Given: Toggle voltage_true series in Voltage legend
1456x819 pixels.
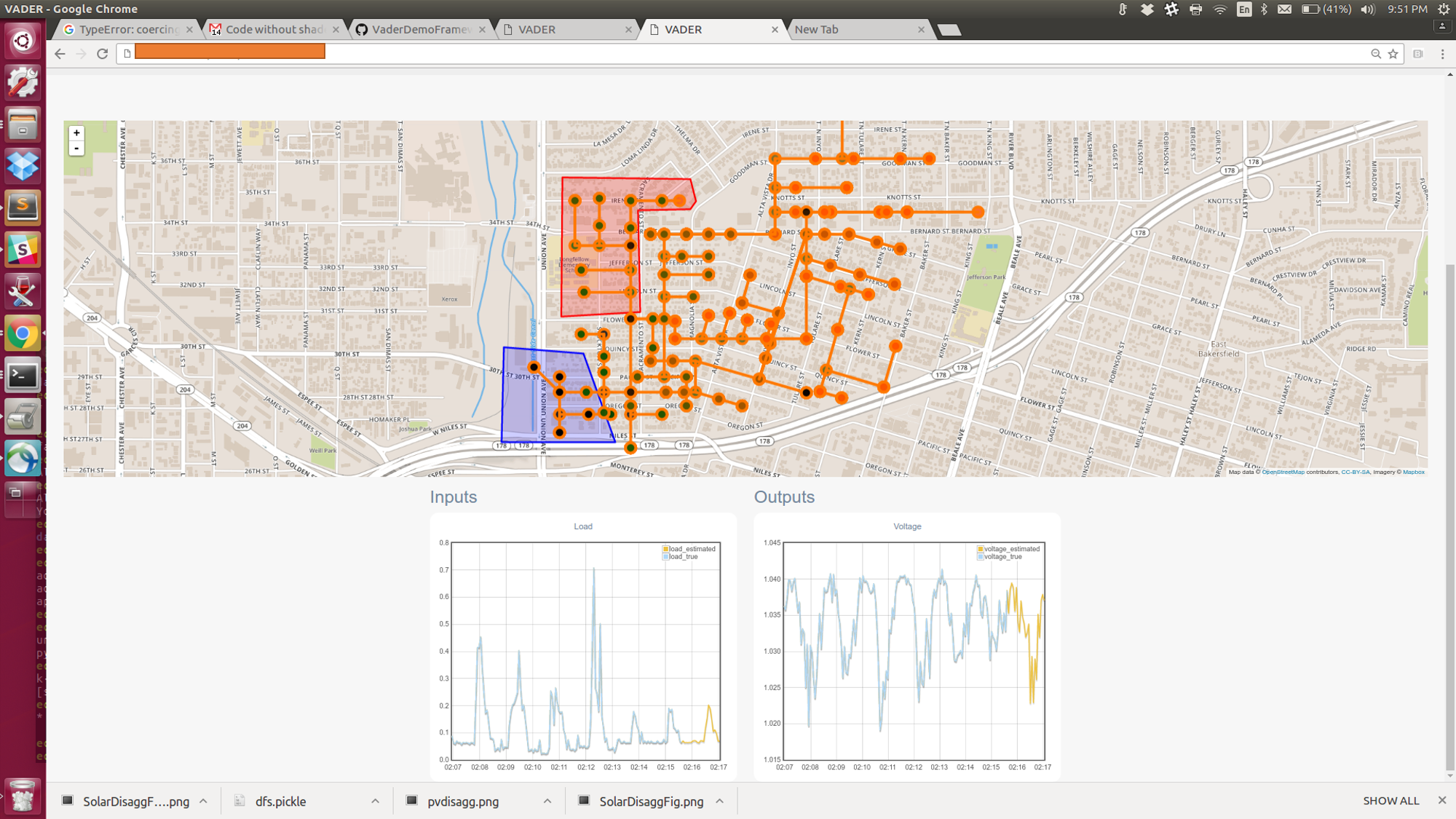Looking at the screenshot, I should pyautogui.click(x=1002, y=557).
